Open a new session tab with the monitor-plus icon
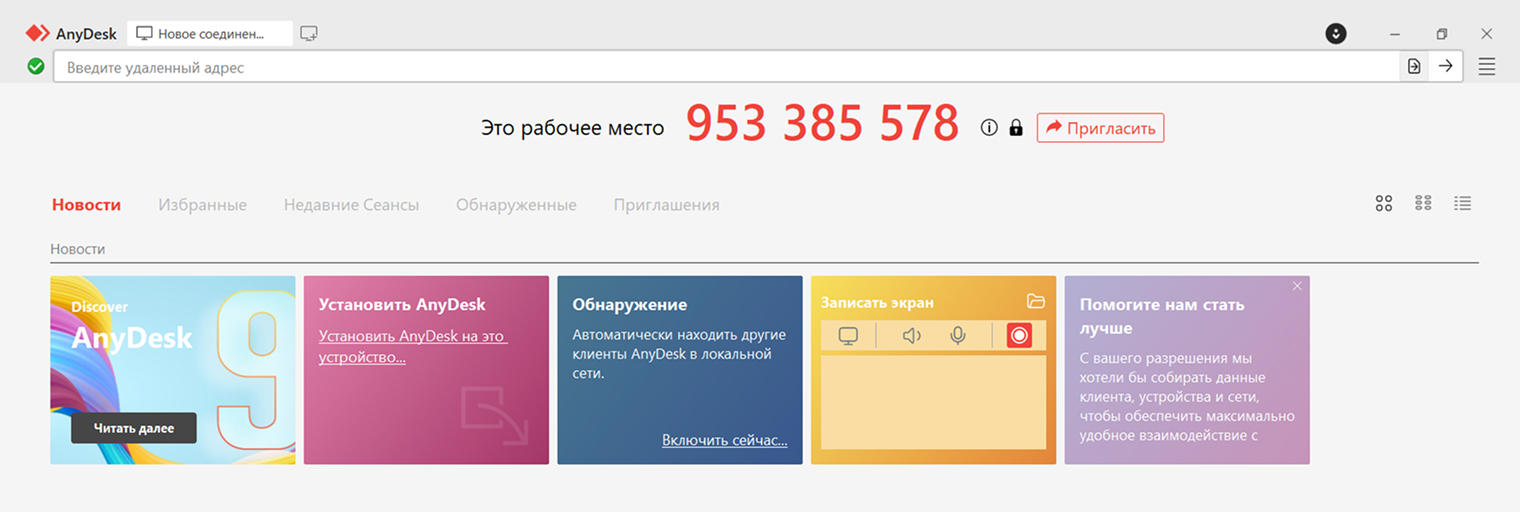This screenshot has height=512, width=1520. (309, 33)
